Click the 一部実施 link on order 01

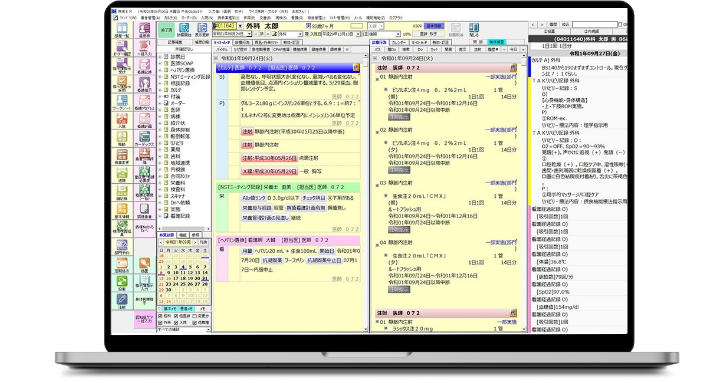pos(501,77)
